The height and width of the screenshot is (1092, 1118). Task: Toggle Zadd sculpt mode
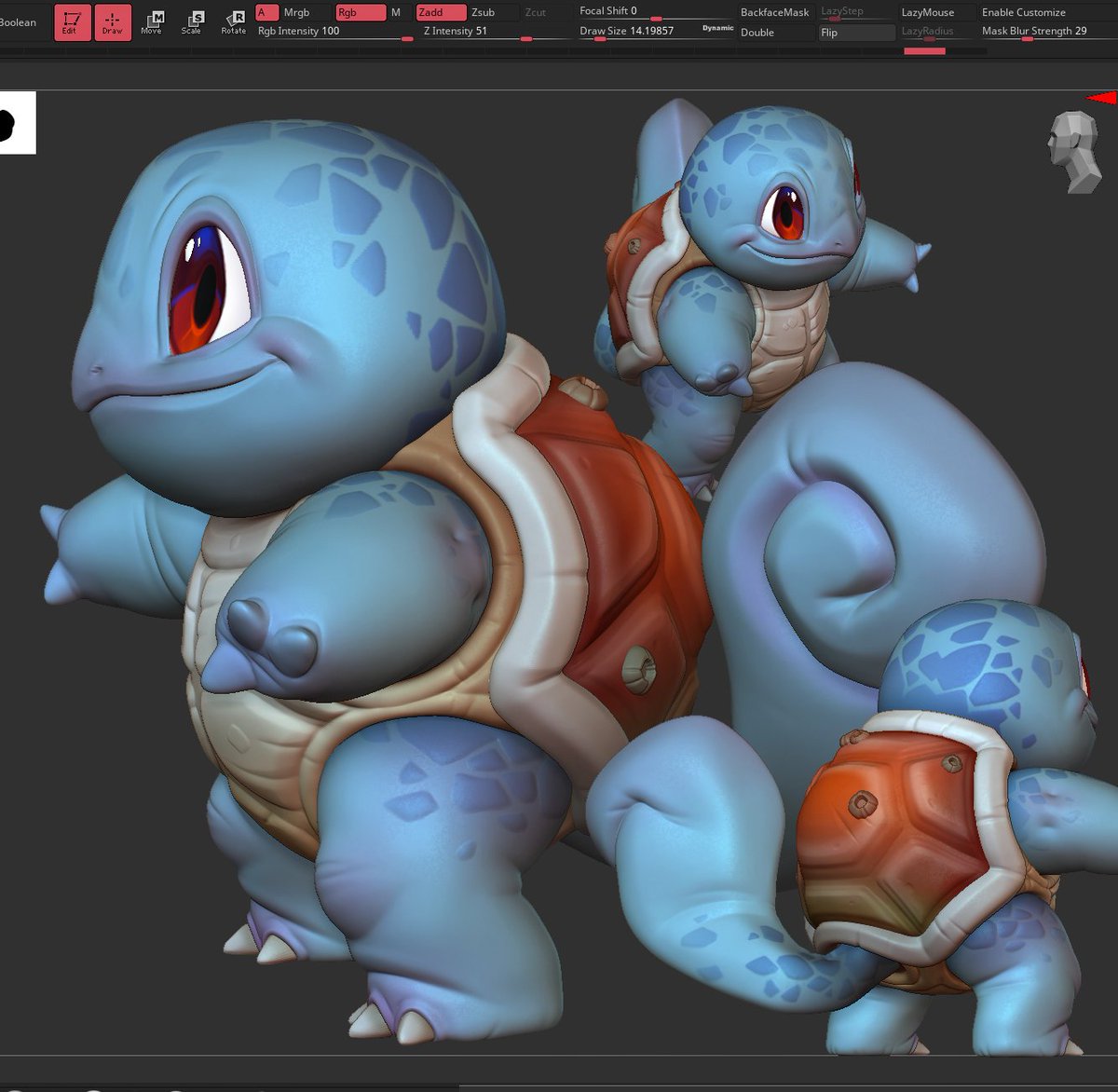point(442,12)
